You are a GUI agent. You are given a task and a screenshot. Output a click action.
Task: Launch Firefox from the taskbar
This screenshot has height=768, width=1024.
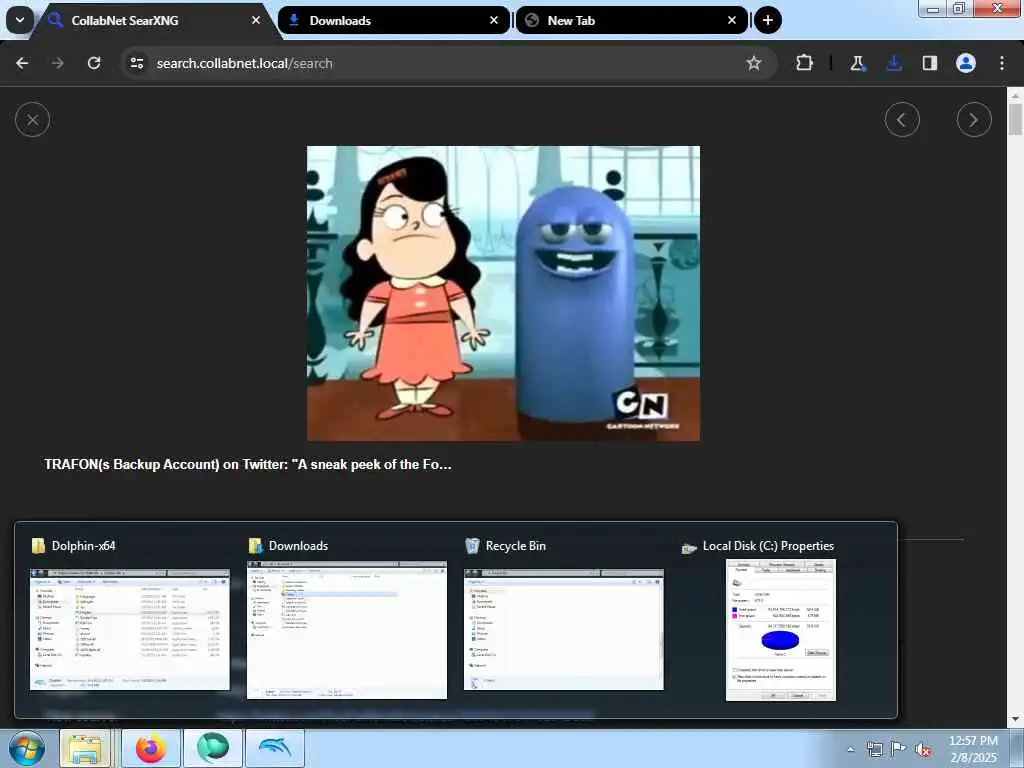[x=151, y=748]
